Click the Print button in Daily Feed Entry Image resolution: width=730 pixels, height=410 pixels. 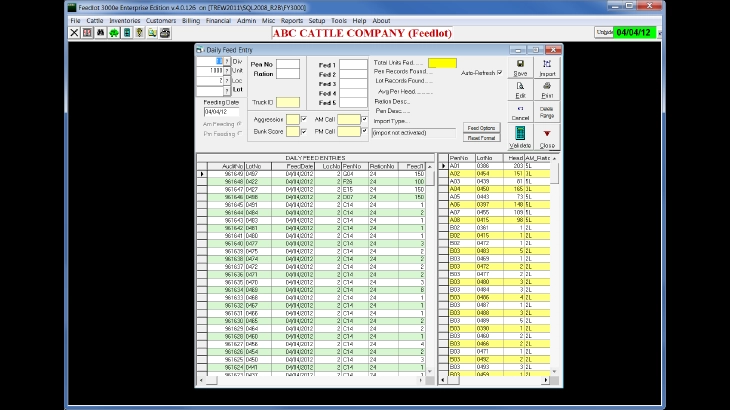[x=547, y=90]
